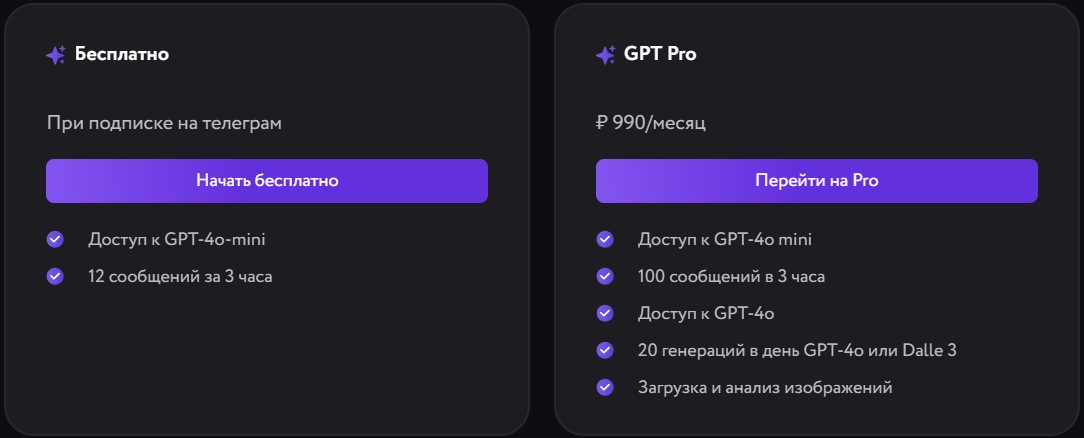Click the Pro plan Доступ к GPT-4o text

[706, 313]
